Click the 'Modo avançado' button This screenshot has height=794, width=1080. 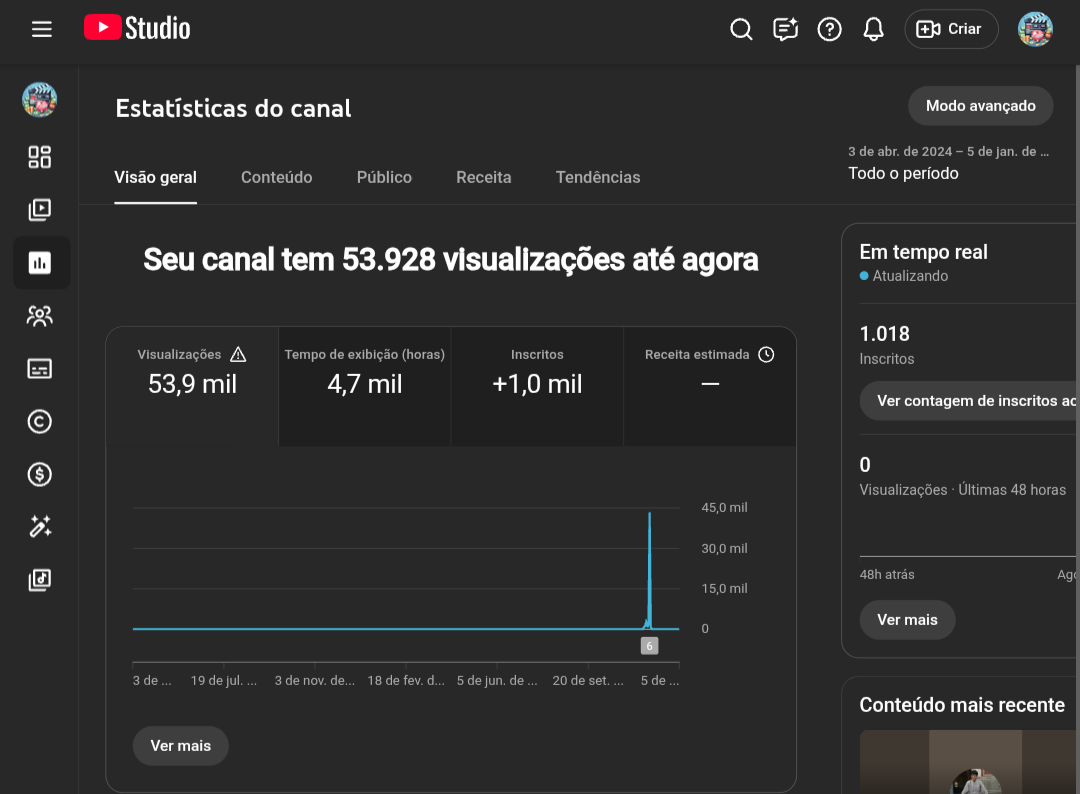(979, 105)
